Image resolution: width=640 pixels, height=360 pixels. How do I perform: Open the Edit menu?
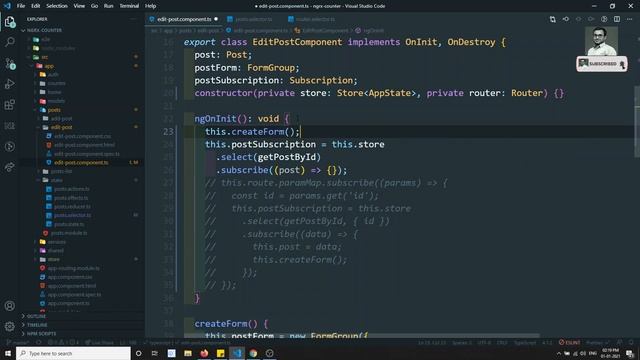pos(36,6)
